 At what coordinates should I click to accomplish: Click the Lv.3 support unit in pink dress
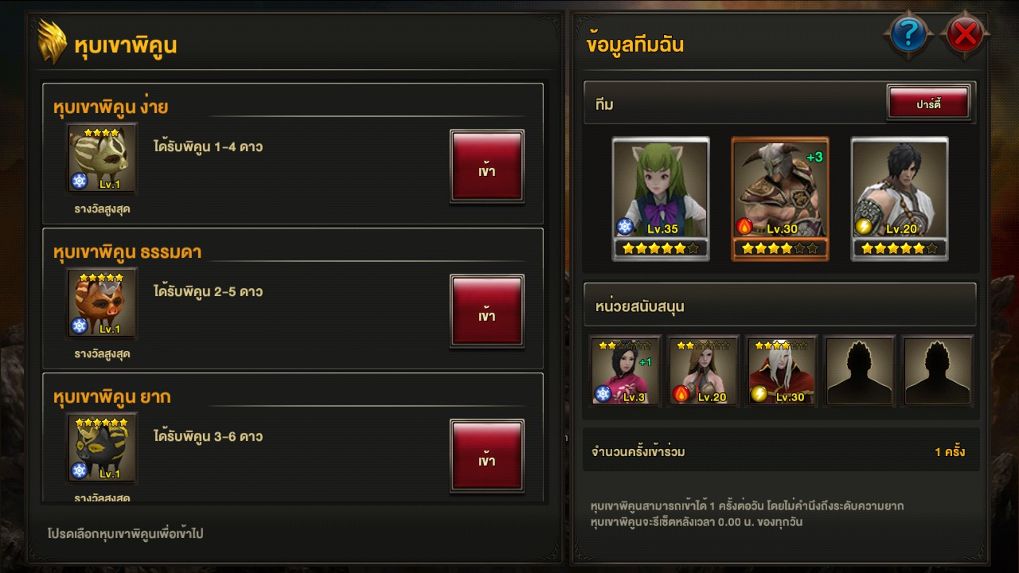coord(626,371)
